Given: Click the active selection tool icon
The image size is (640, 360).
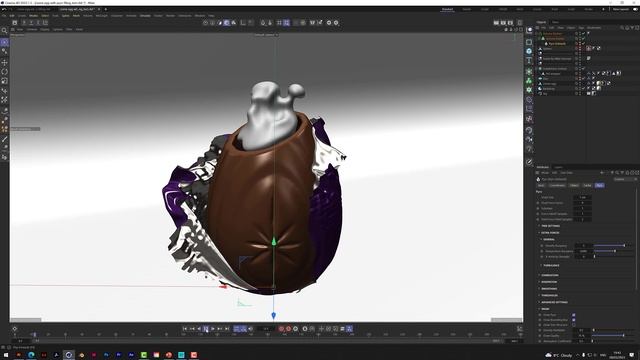Looking at the screenshot, I should [4, 42].
